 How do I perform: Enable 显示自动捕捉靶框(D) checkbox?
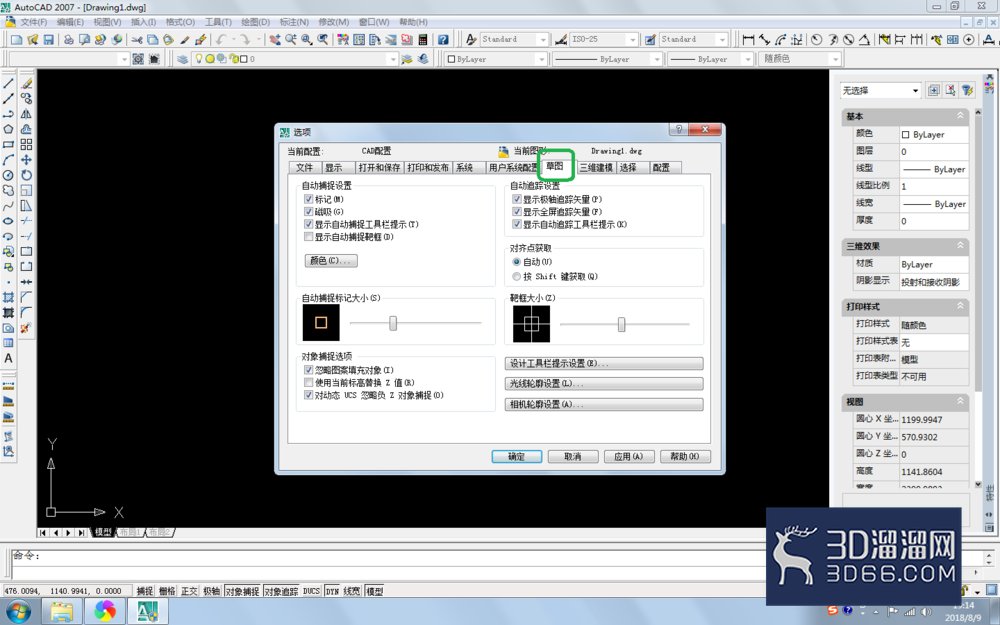click(309, 237)
